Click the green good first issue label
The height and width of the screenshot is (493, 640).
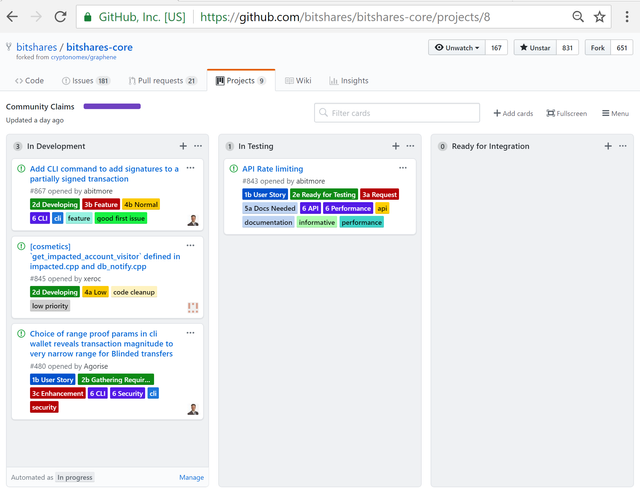(x=121, y=218)
